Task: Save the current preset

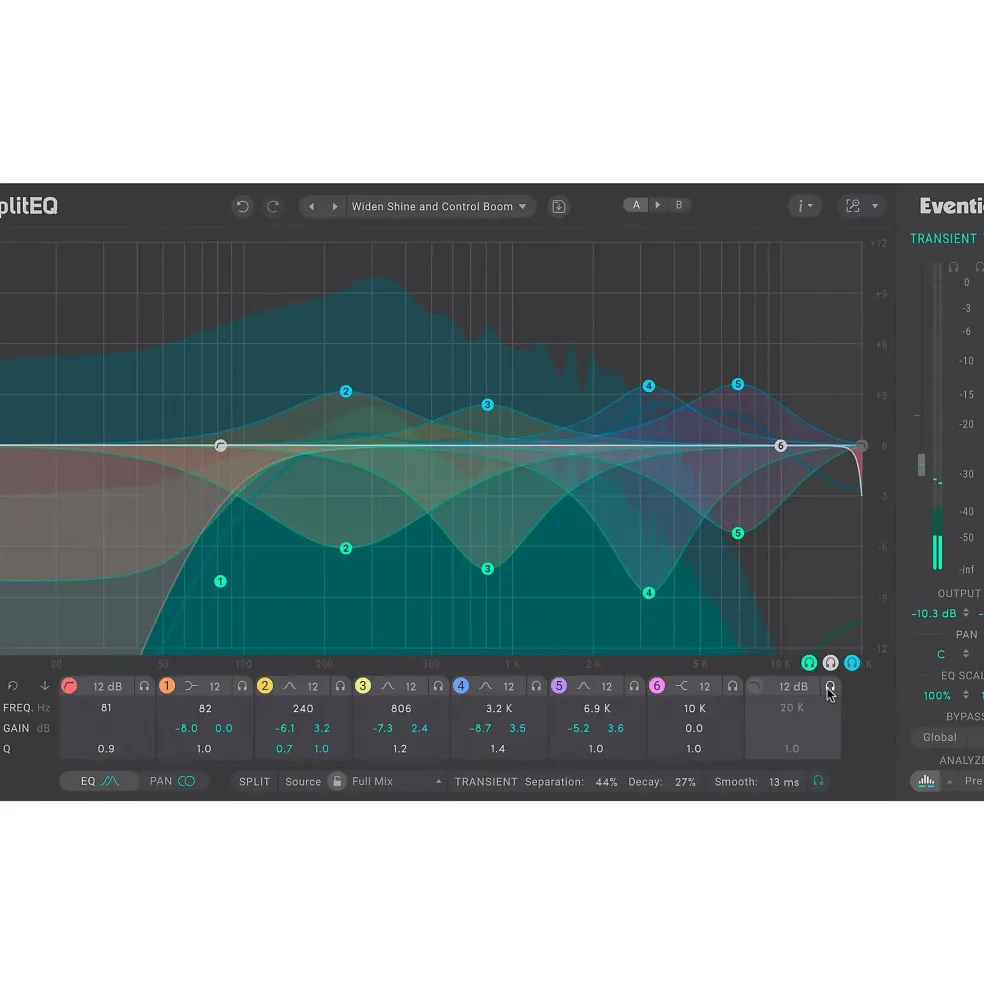Action: (x=559, y=206)
